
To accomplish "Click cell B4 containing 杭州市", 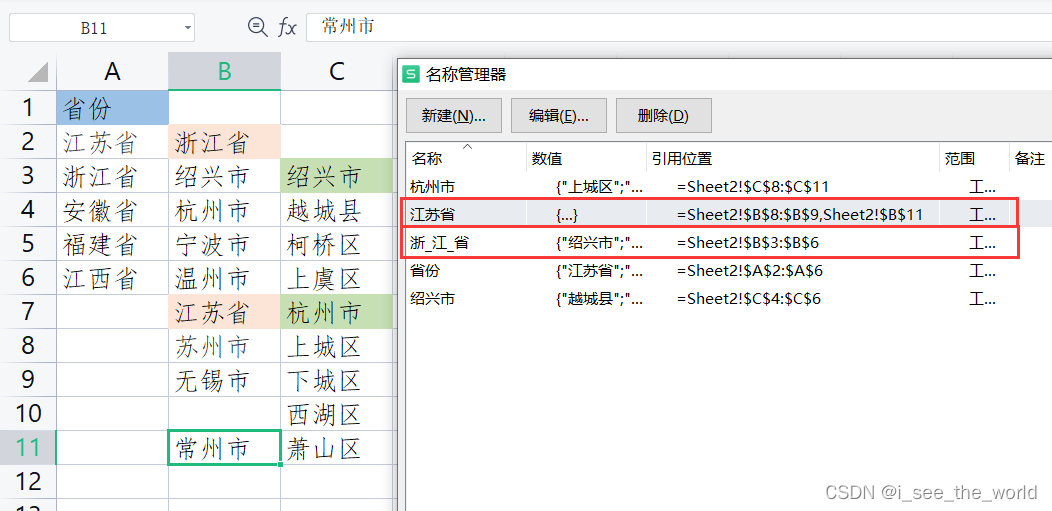I will coord(225,209).
